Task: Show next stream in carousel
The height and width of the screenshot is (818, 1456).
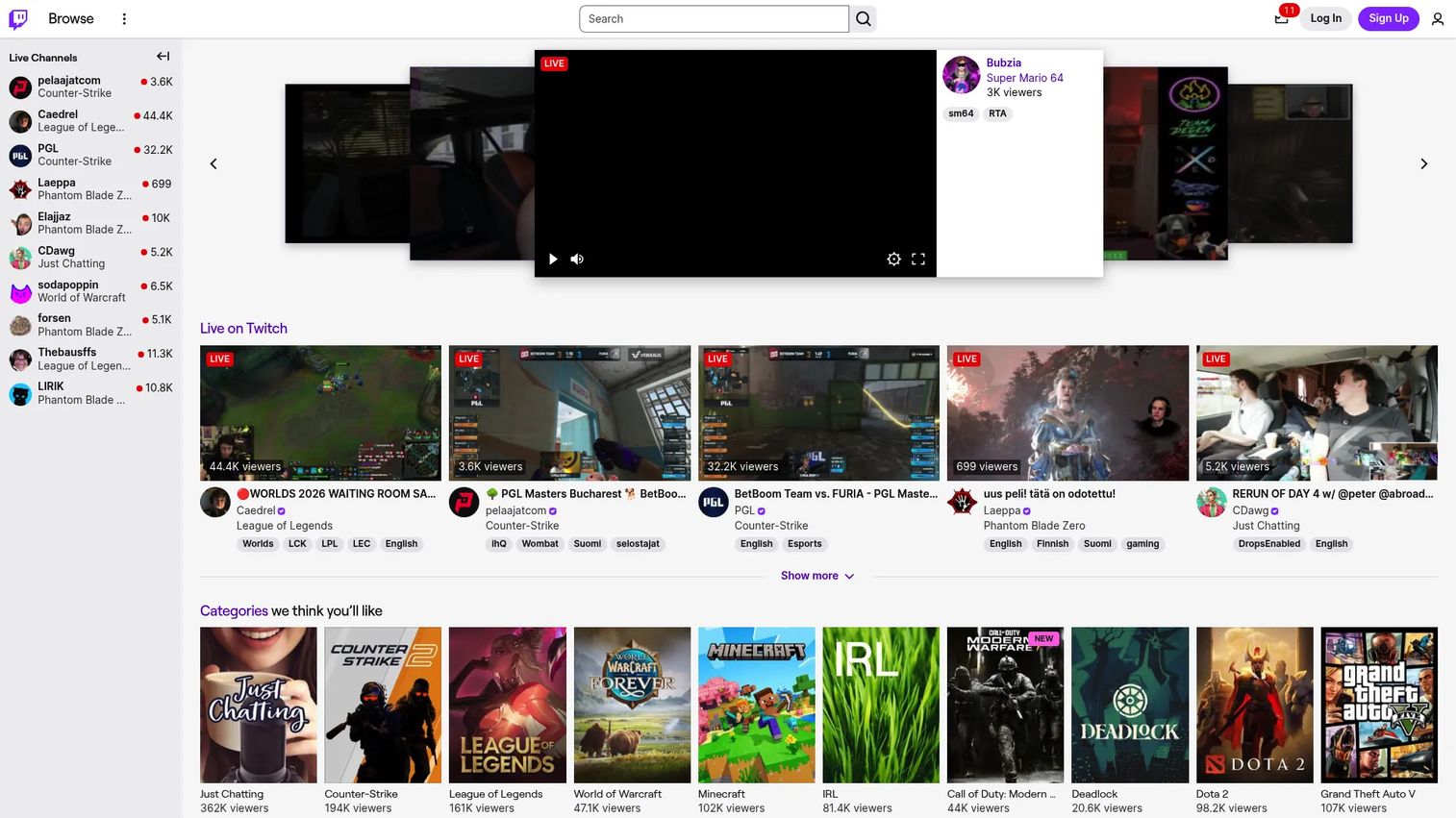Action: pyautogui.click(x=1424, y=163)
